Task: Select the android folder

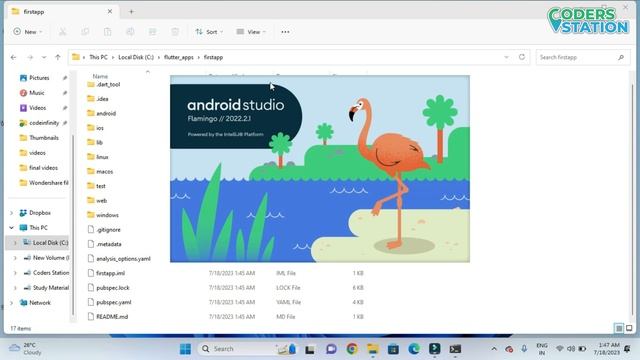Action: [x=106, y=113]
